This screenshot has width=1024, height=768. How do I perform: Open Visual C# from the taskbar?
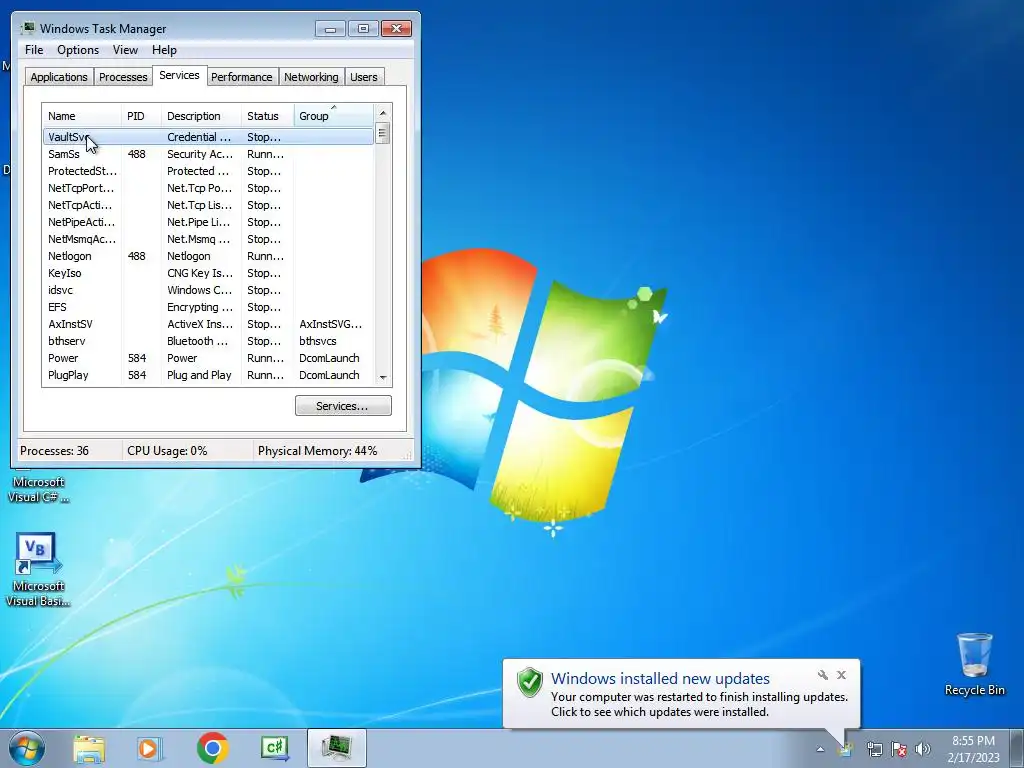(x=274, y=748)
